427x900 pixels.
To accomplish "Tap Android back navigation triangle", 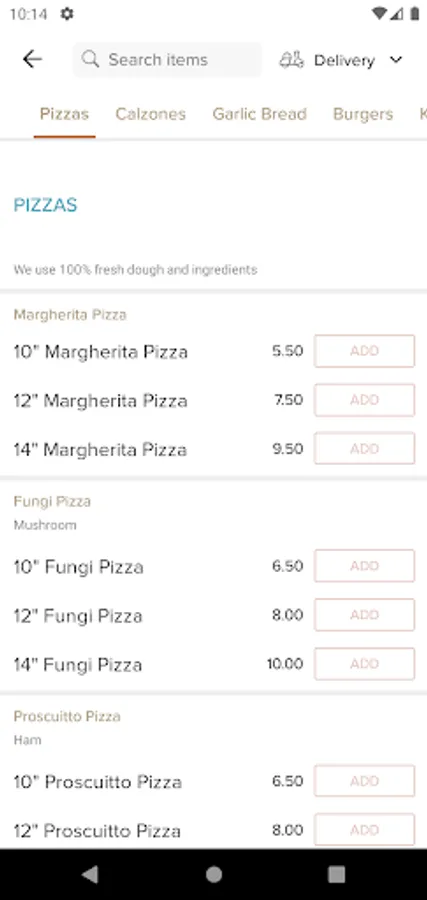I will 90,874.
